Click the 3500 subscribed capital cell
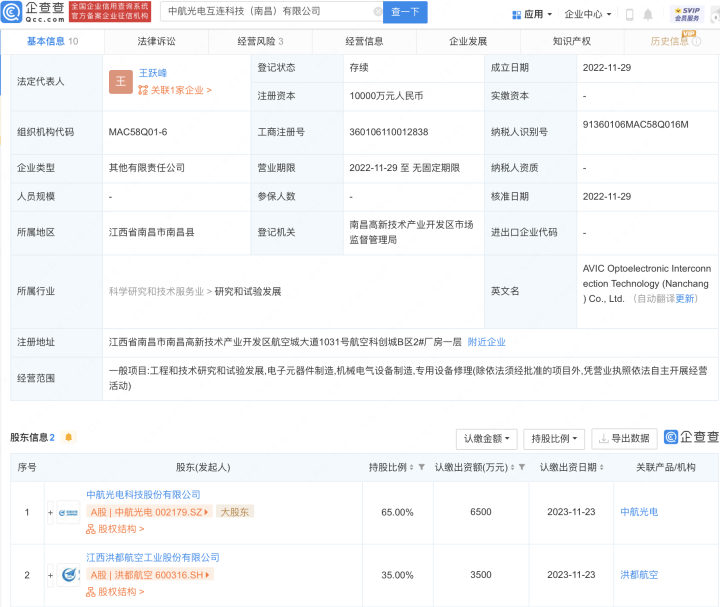This screenshot has width=720, height=607. click(x=481, y=575)
